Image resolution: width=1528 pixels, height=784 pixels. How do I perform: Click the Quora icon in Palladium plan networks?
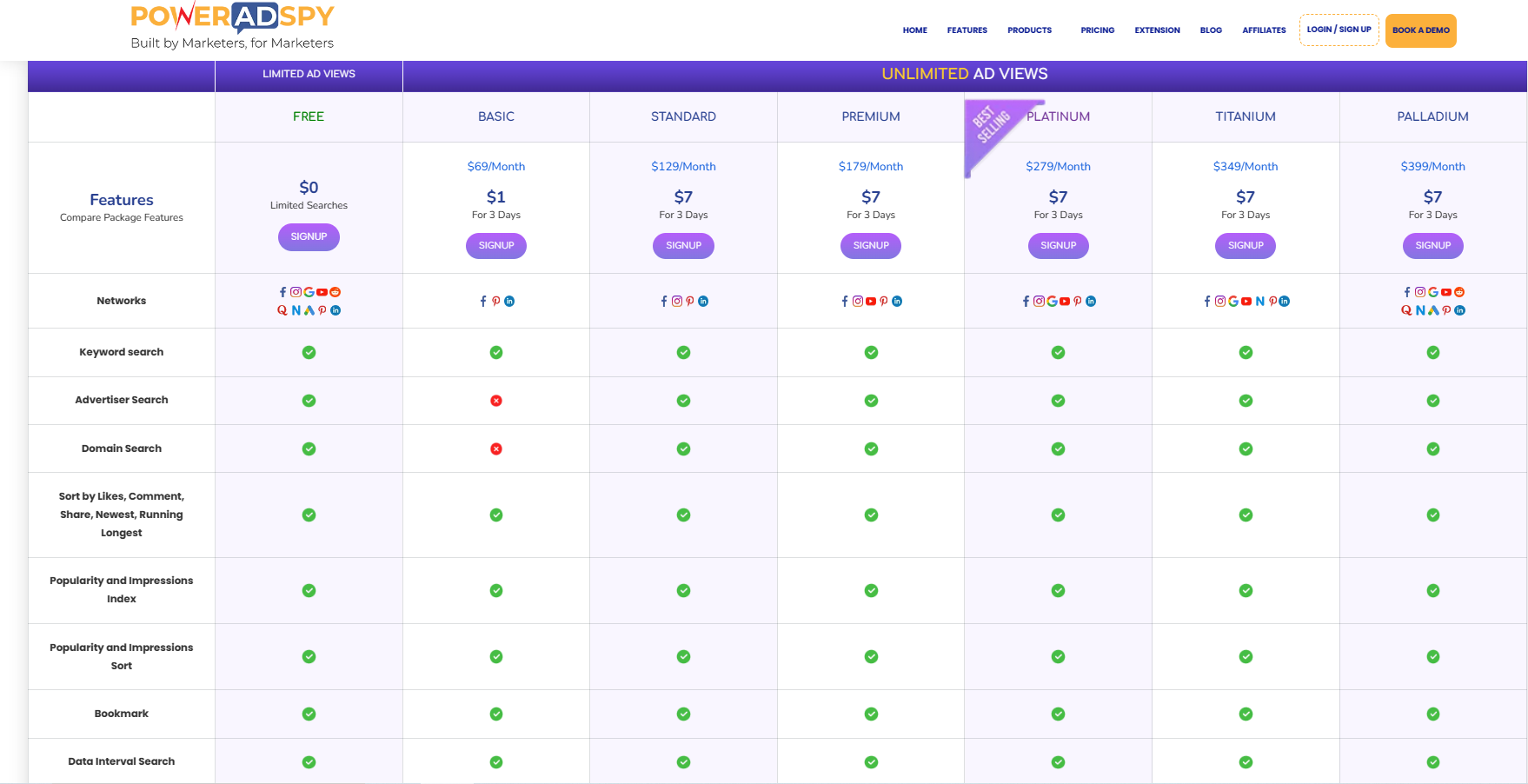pos(1406,310)
